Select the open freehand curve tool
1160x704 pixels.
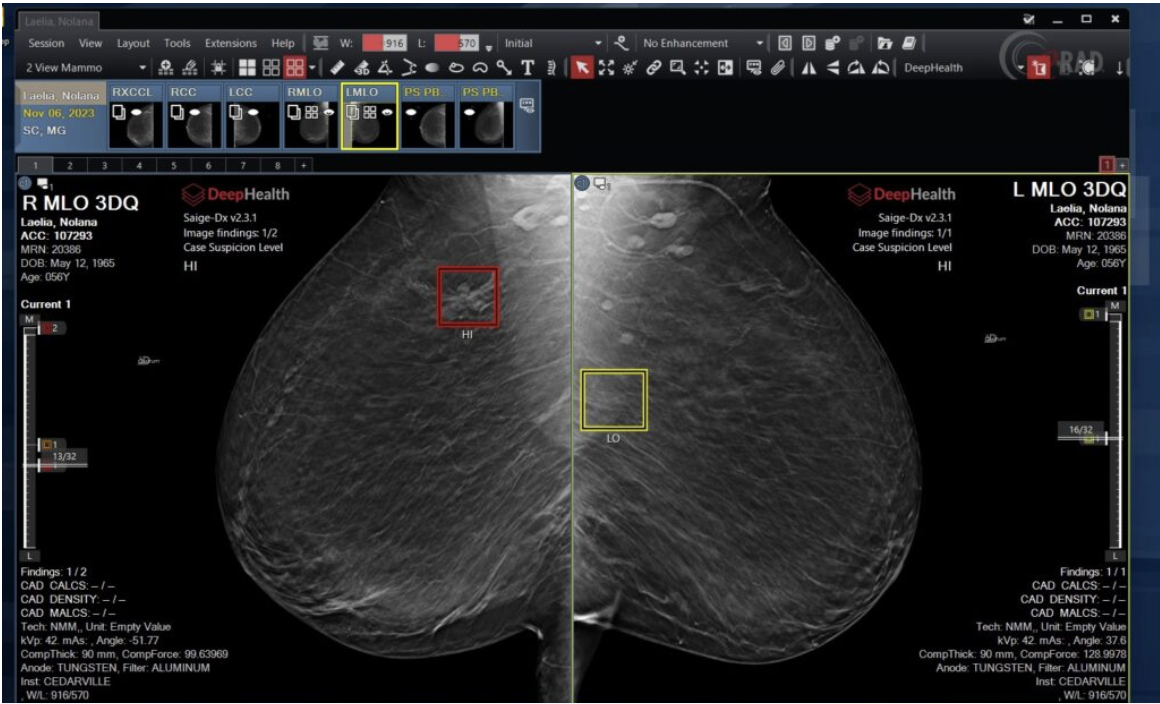[x=480, y=68]
